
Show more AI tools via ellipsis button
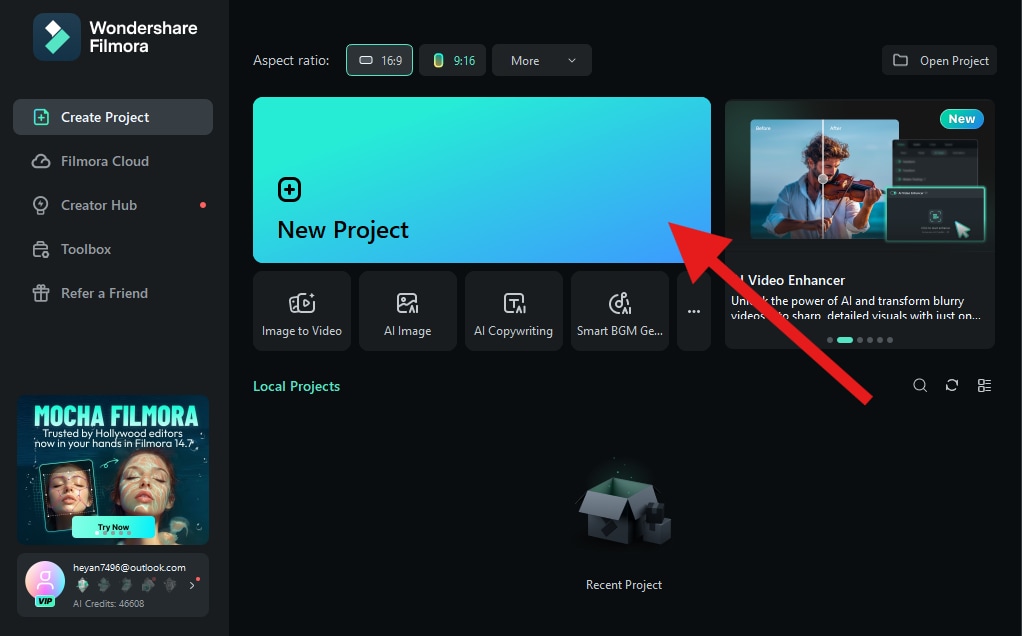pyautogui.click(x=694, y=311)
